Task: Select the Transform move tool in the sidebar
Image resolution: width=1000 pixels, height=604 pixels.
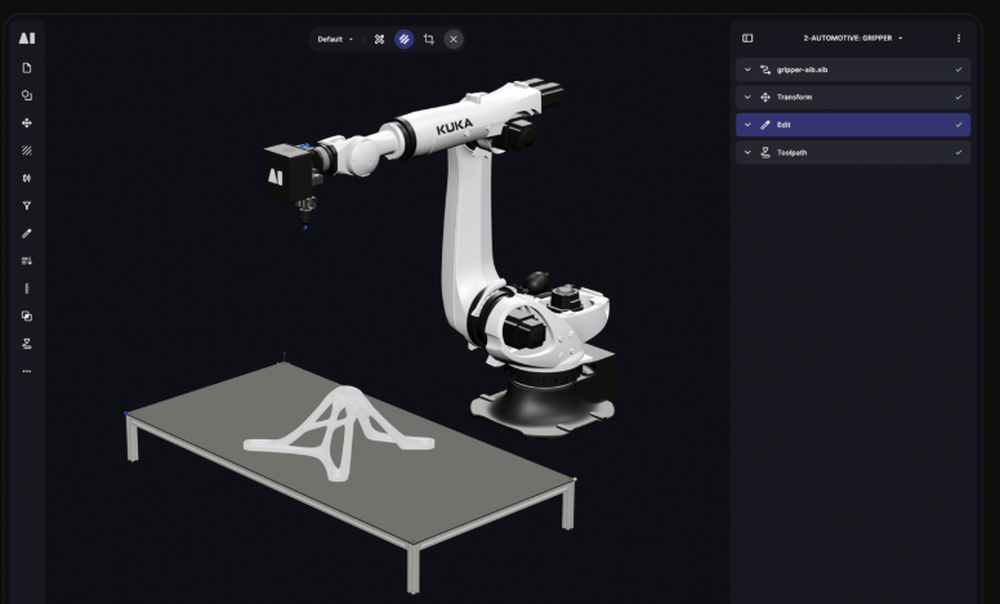Action: pyautogui.click(x=26, y=122)
